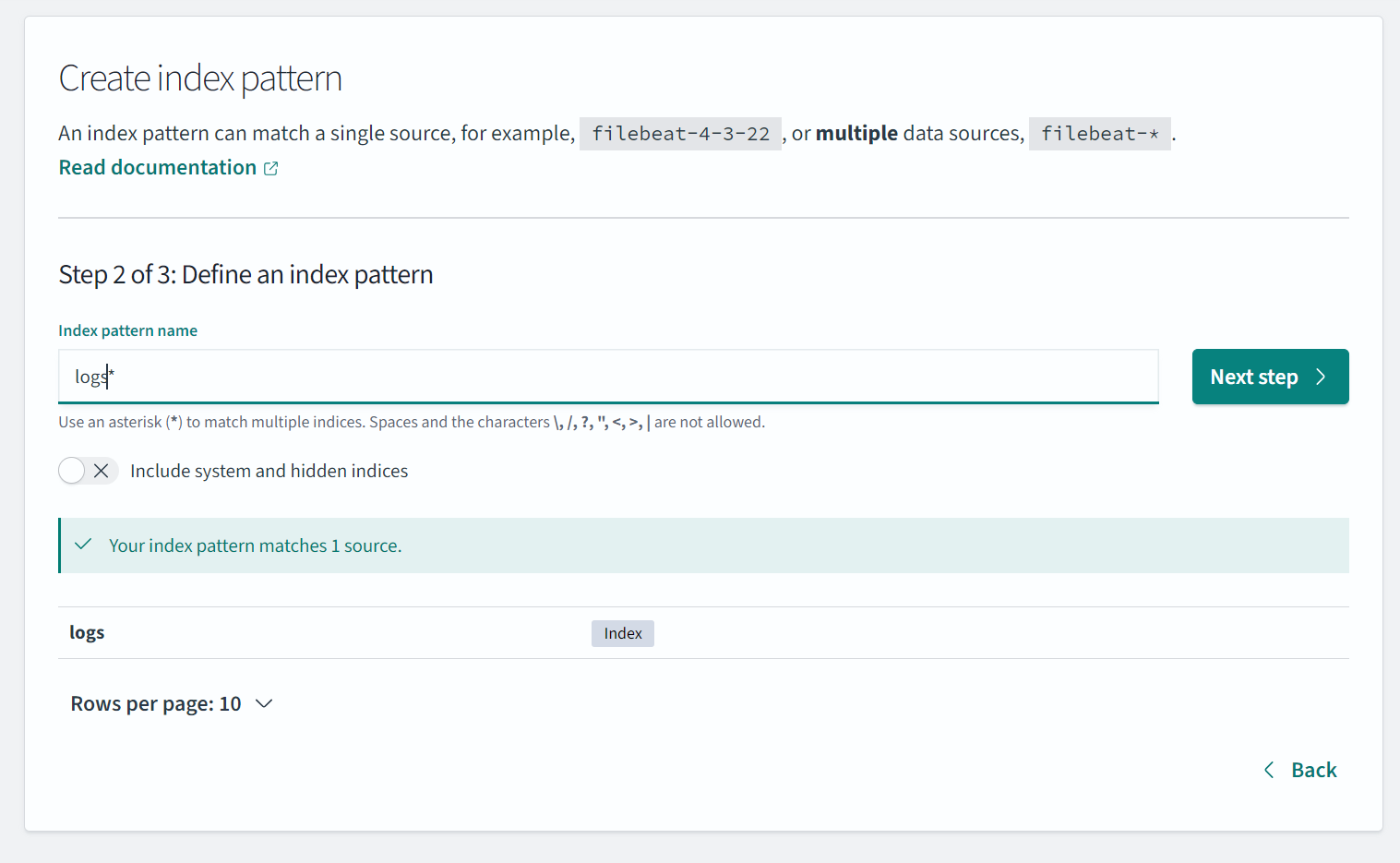This screenshot has height=863, width=1400.
Task: Click the X icon inside the toggle switch
Action: (102, 471)
